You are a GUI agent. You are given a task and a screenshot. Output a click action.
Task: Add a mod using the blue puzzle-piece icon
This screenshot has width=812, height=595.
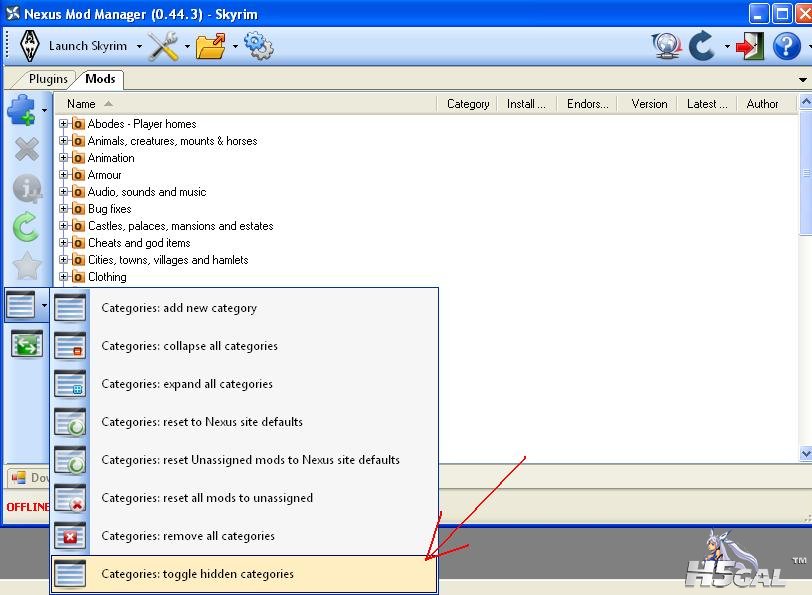tap(22, 110)
